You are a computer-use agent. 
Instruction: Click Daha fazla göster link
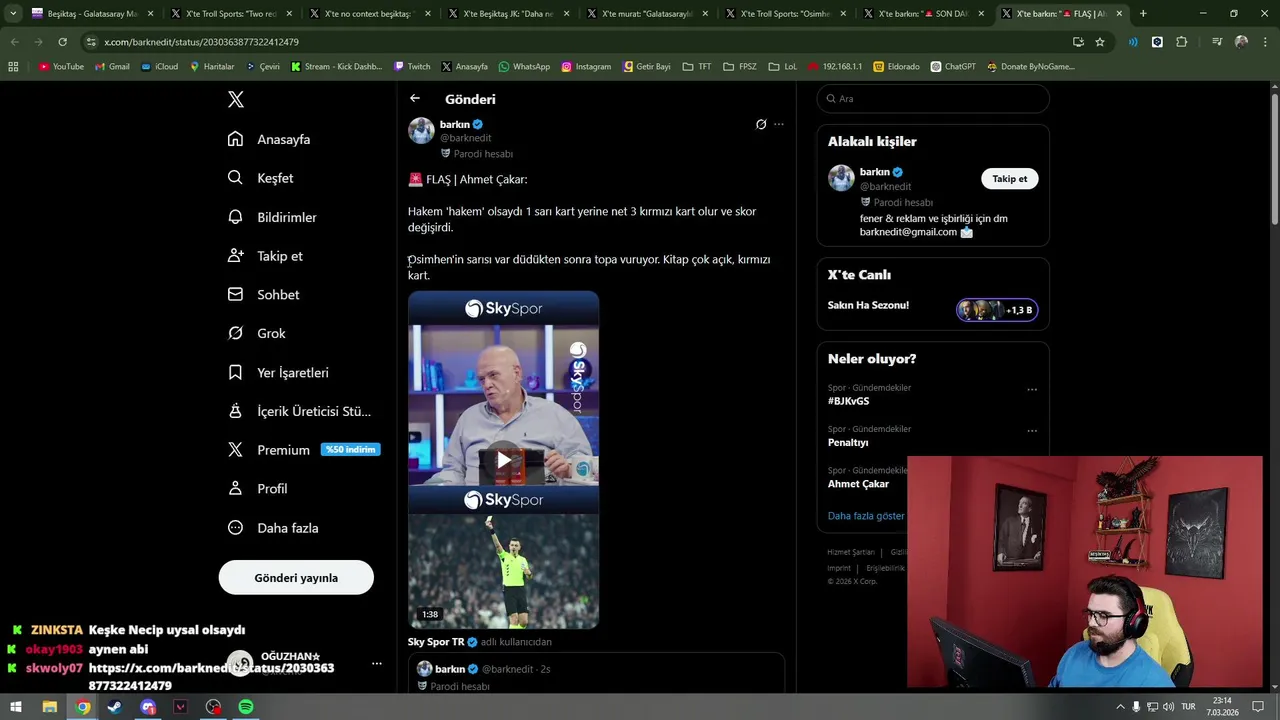coord(866,516)
